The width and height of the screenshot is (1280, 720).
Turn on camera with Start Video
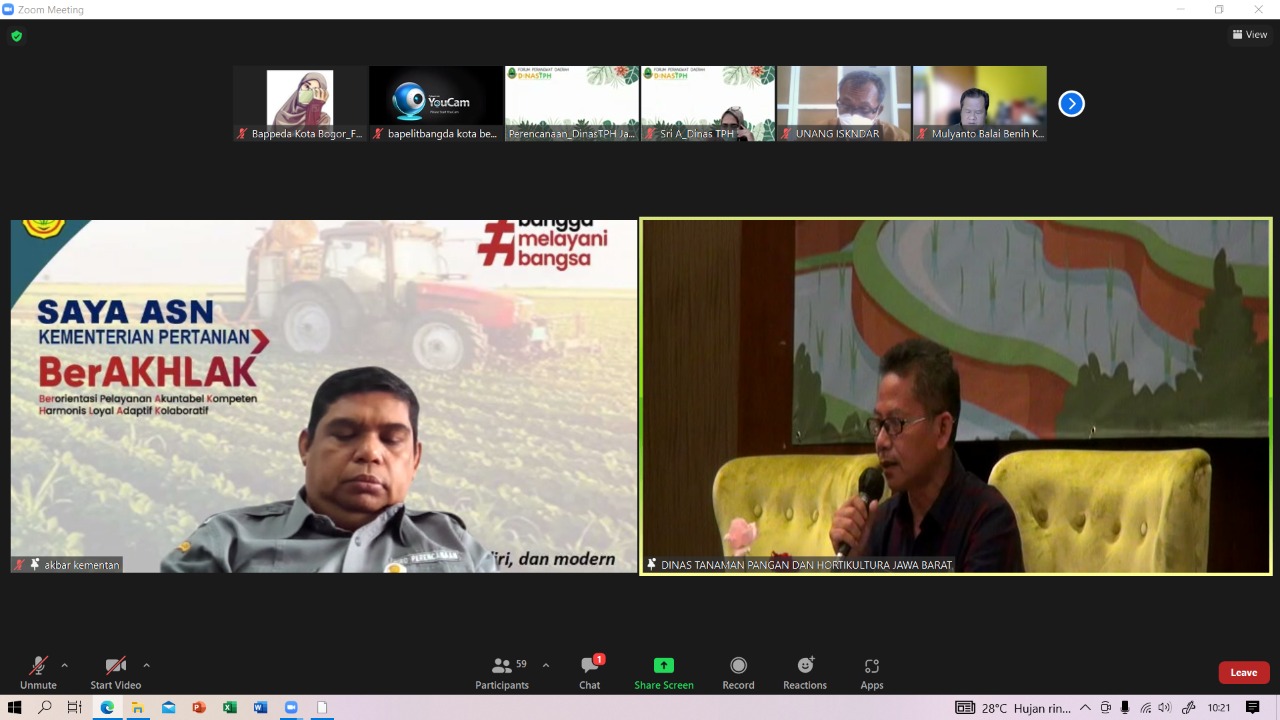pos(116,672)
